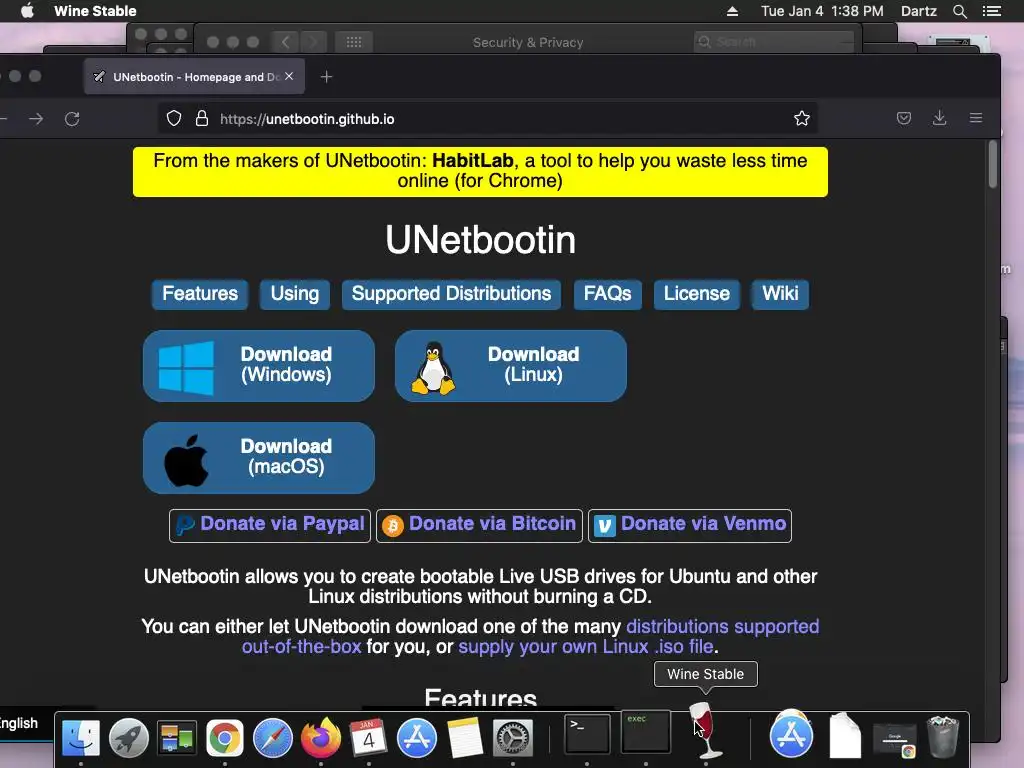Close the UNetbootin browser tab
1024x768 pixels.
pos(289,76)
